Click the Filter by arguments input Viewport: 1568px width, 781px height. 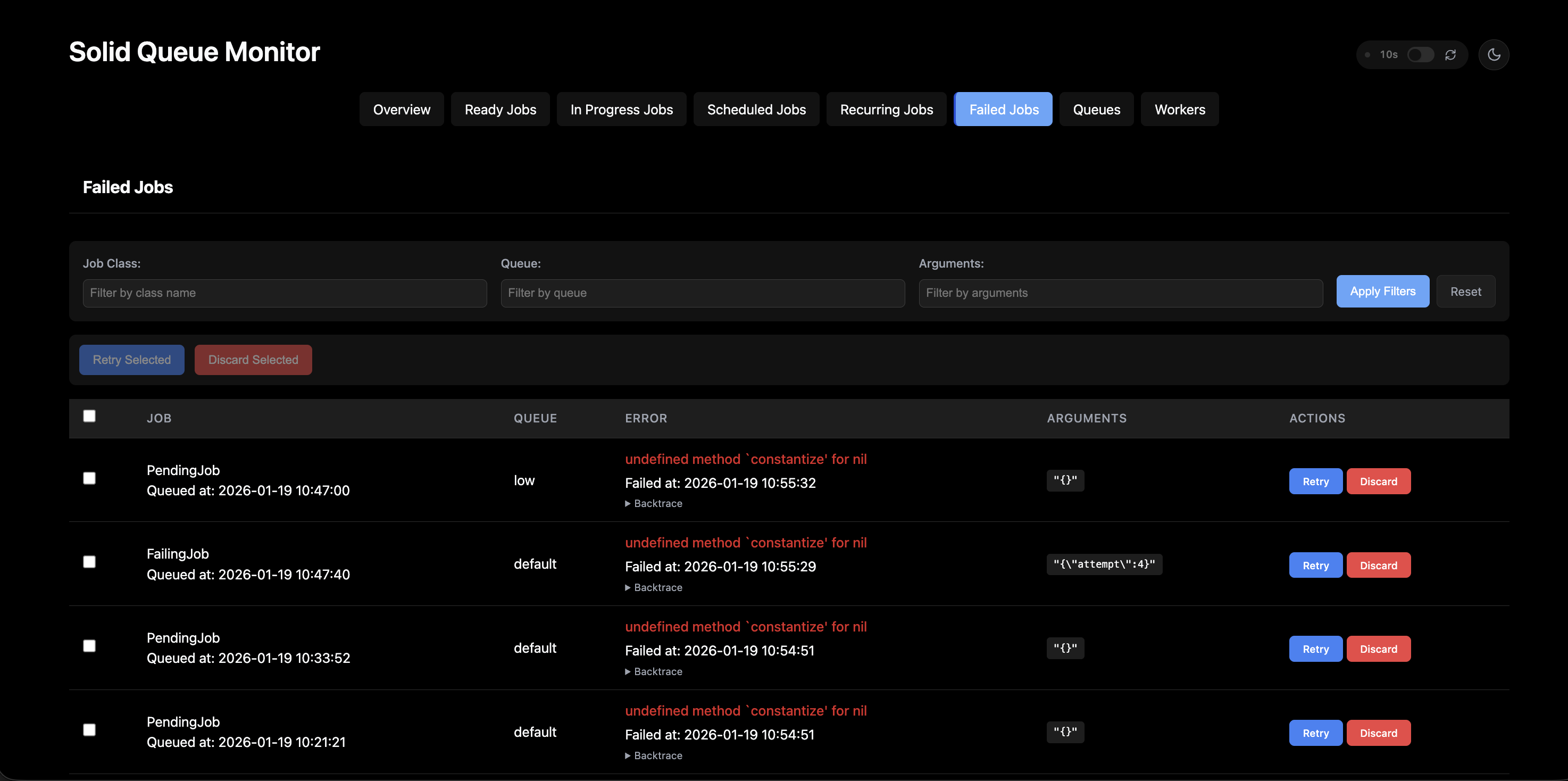[1120, 294]
